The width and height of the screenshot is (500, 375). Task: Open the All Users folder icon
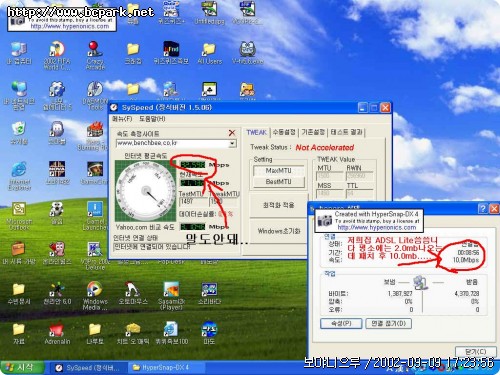[x=209, y=53]
